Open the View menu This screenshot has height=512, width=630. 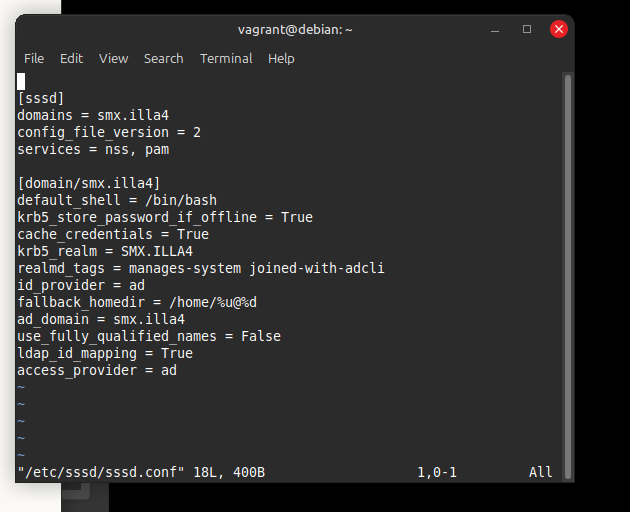[x=113, y=58]
